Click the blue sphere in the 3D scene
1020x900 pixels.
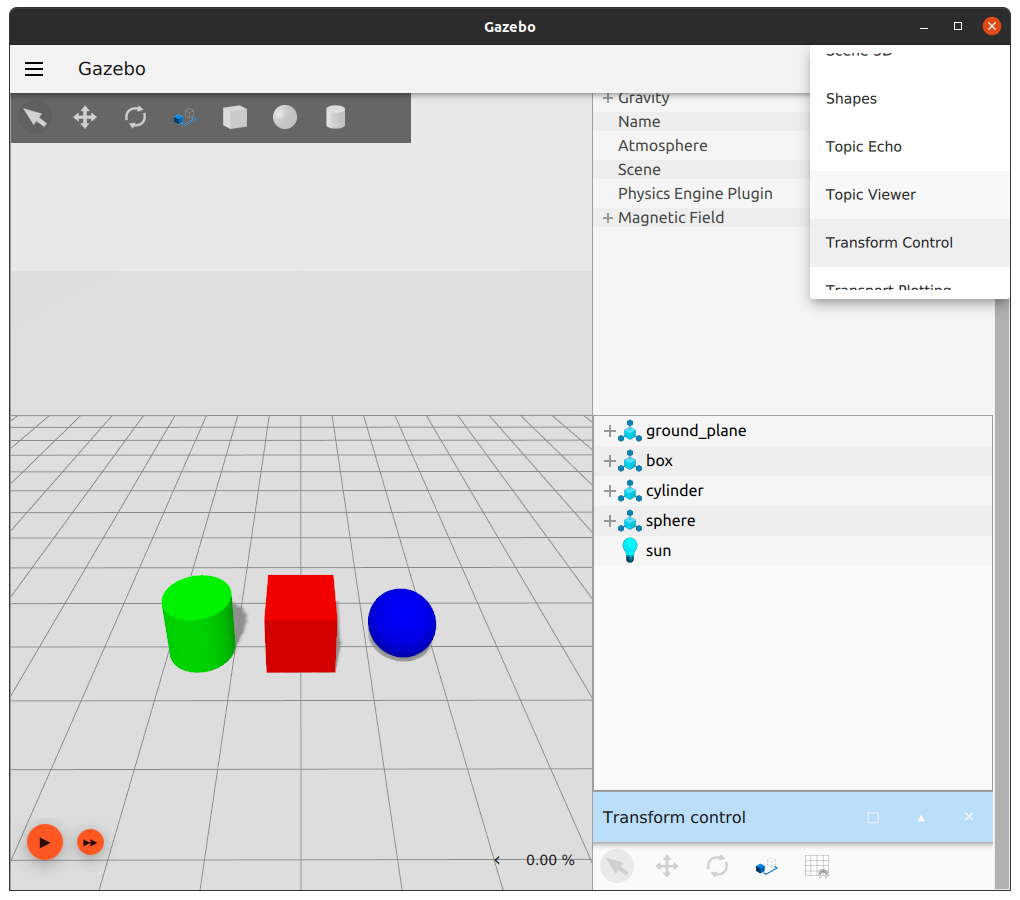(x=402, y=623)
